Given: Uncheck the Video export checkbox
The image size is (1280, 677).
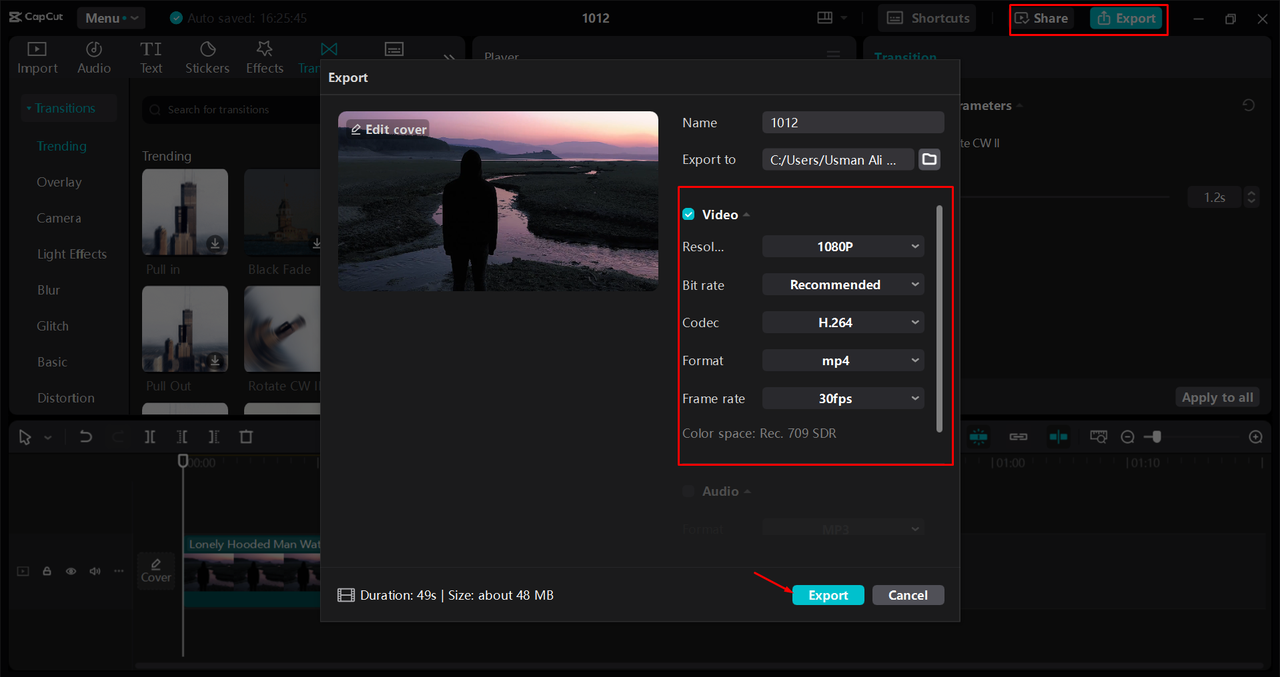Looking at the screenshot, I should [x=688, y=214].
